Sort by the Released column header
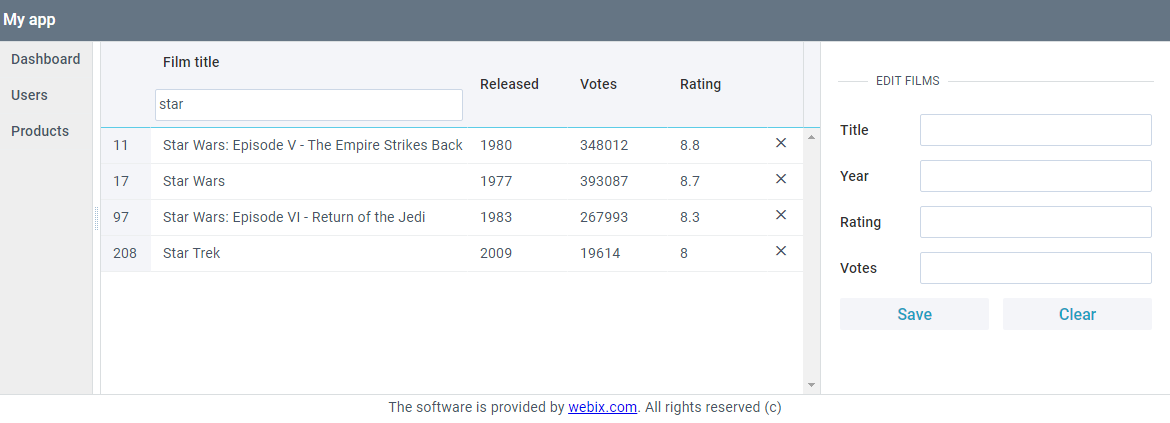The height and width of the screenshot is (423, 1170). (509, 84)
